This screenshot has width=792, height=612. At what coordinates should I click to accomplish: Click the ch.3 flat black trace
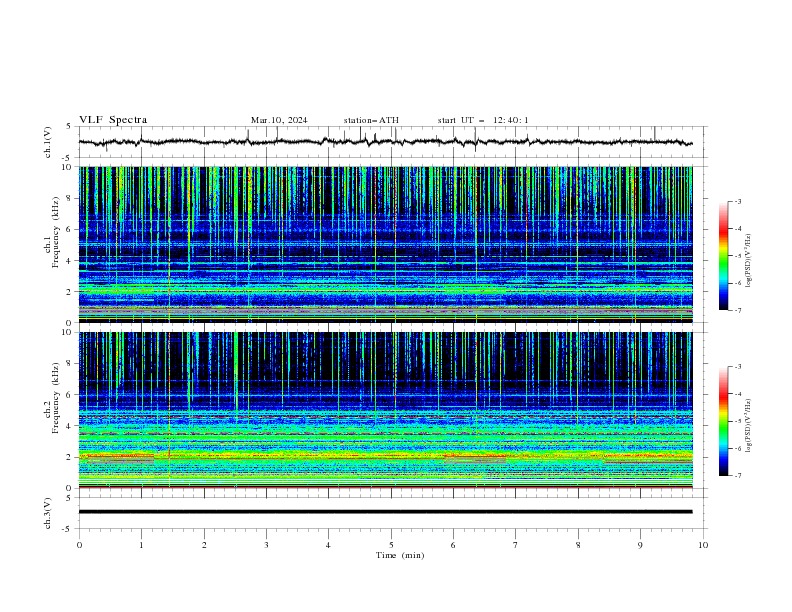(385, 512)
